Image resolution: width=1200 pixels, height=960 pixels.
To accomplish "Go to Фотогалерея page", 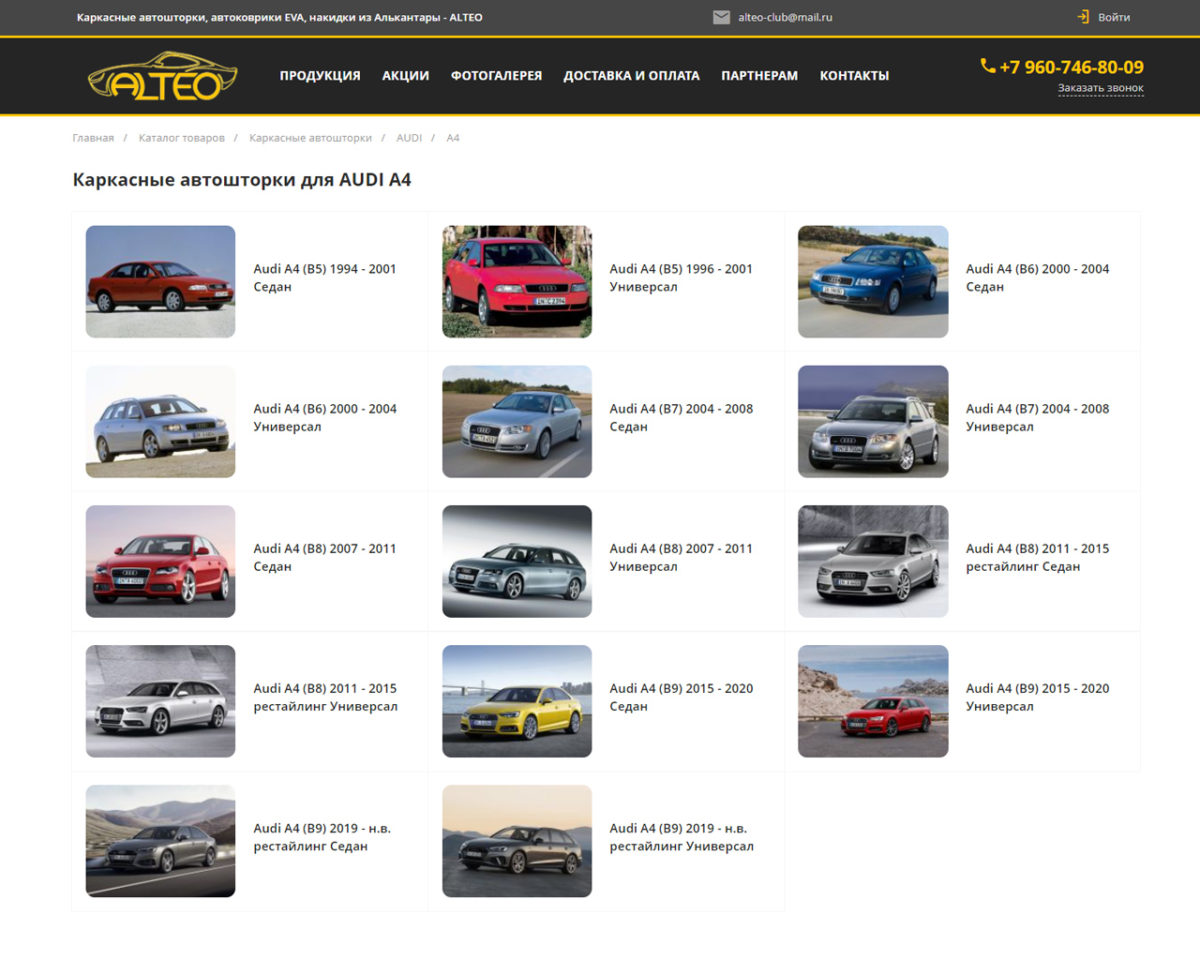I will click(x=496, y=76).
